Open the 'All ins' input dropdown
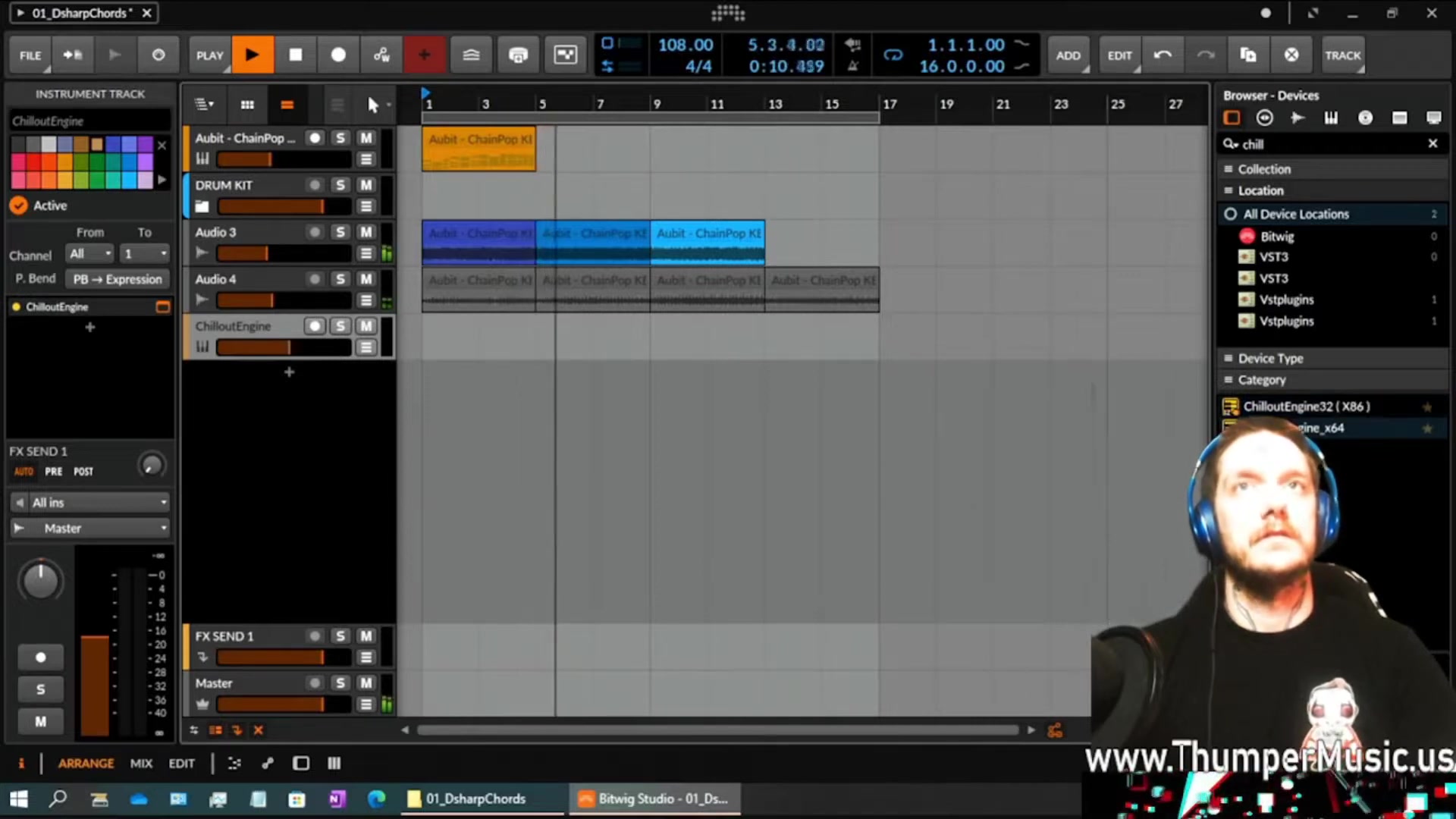Image resolution: width=1456 pixels, height=819 pixels. 90,502
